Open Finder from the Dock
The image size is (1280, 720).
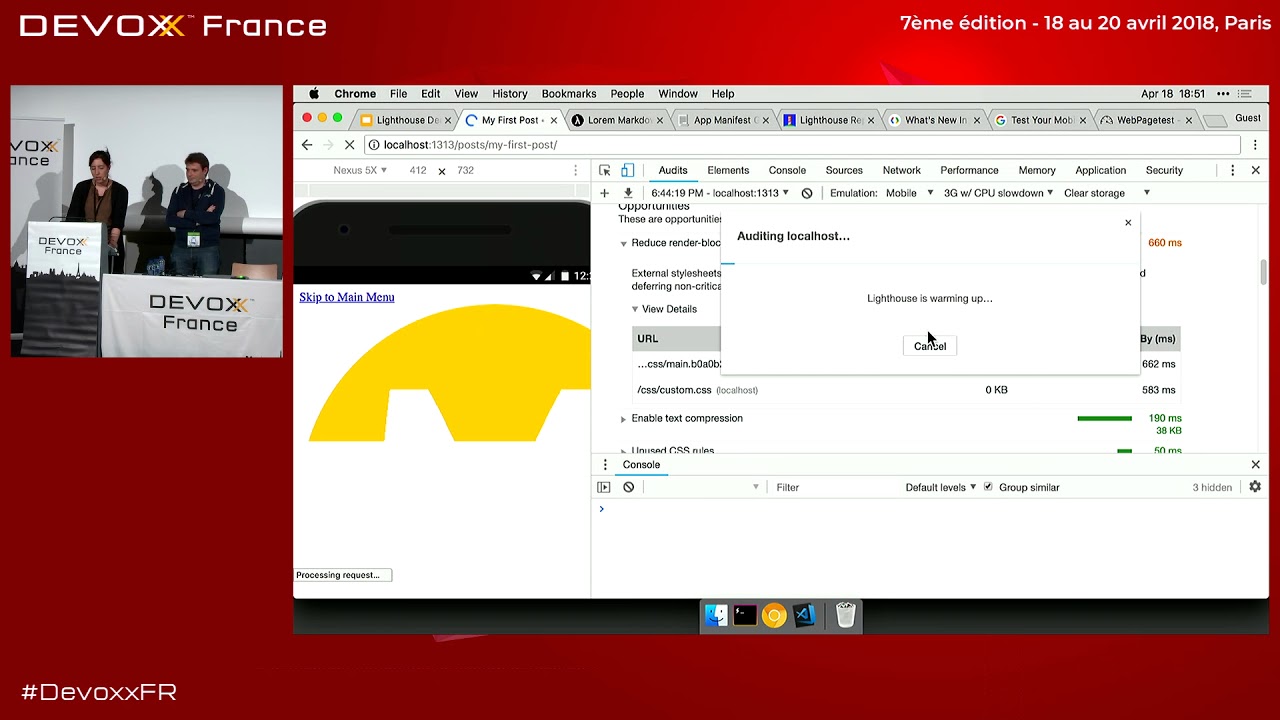coord(716,616)
